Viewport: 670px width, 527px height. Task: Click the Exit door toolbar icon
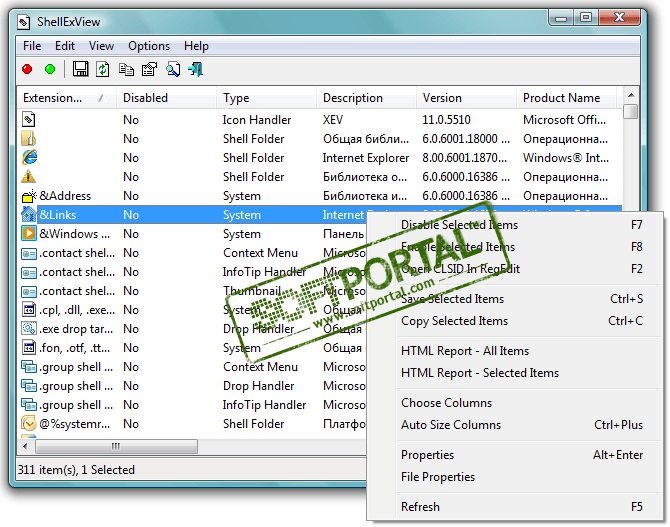pyautogui.click(x=195, y=69)
